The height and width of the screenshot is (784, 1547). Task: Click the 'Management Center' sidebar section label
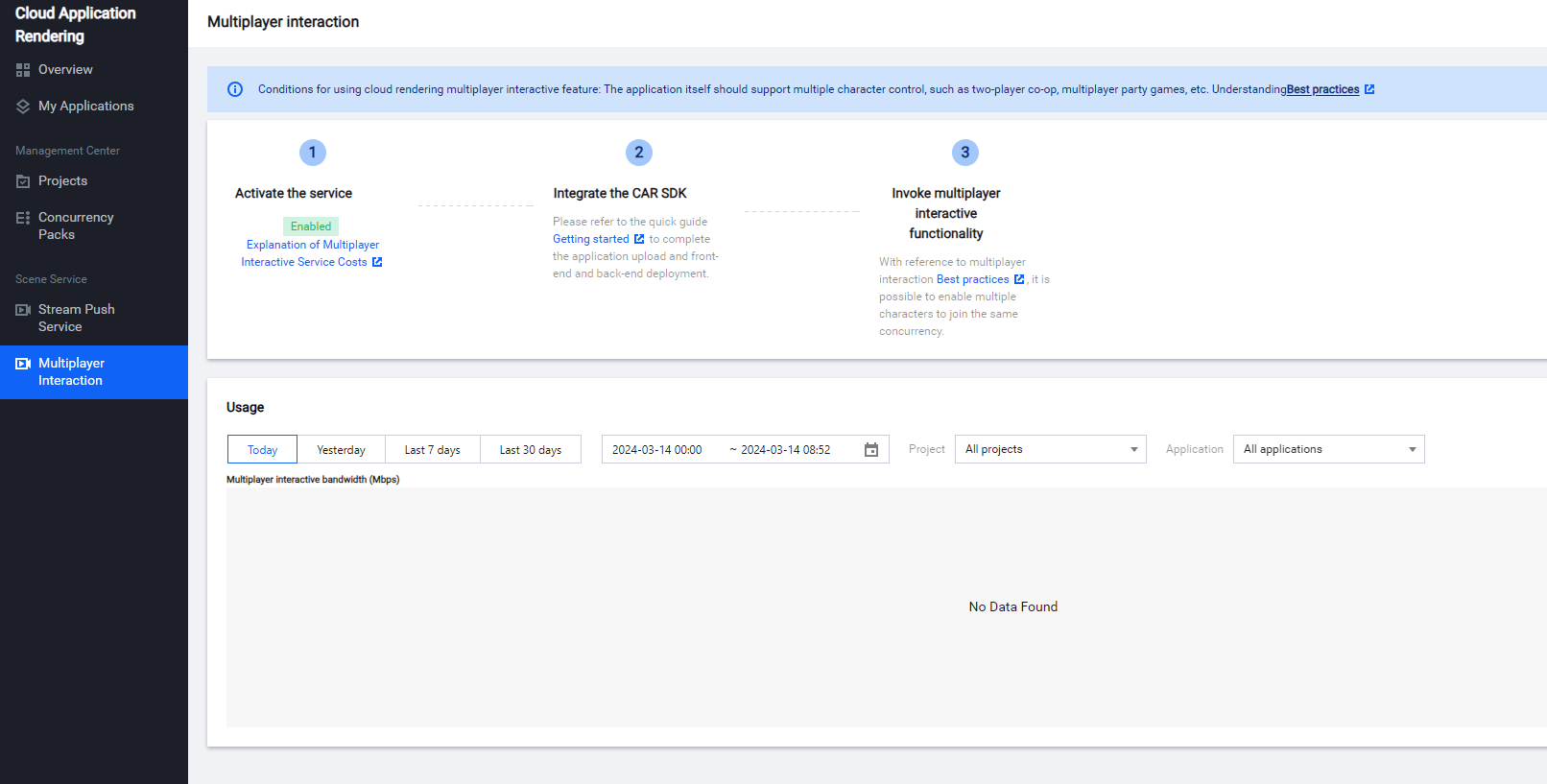[67, 151]
